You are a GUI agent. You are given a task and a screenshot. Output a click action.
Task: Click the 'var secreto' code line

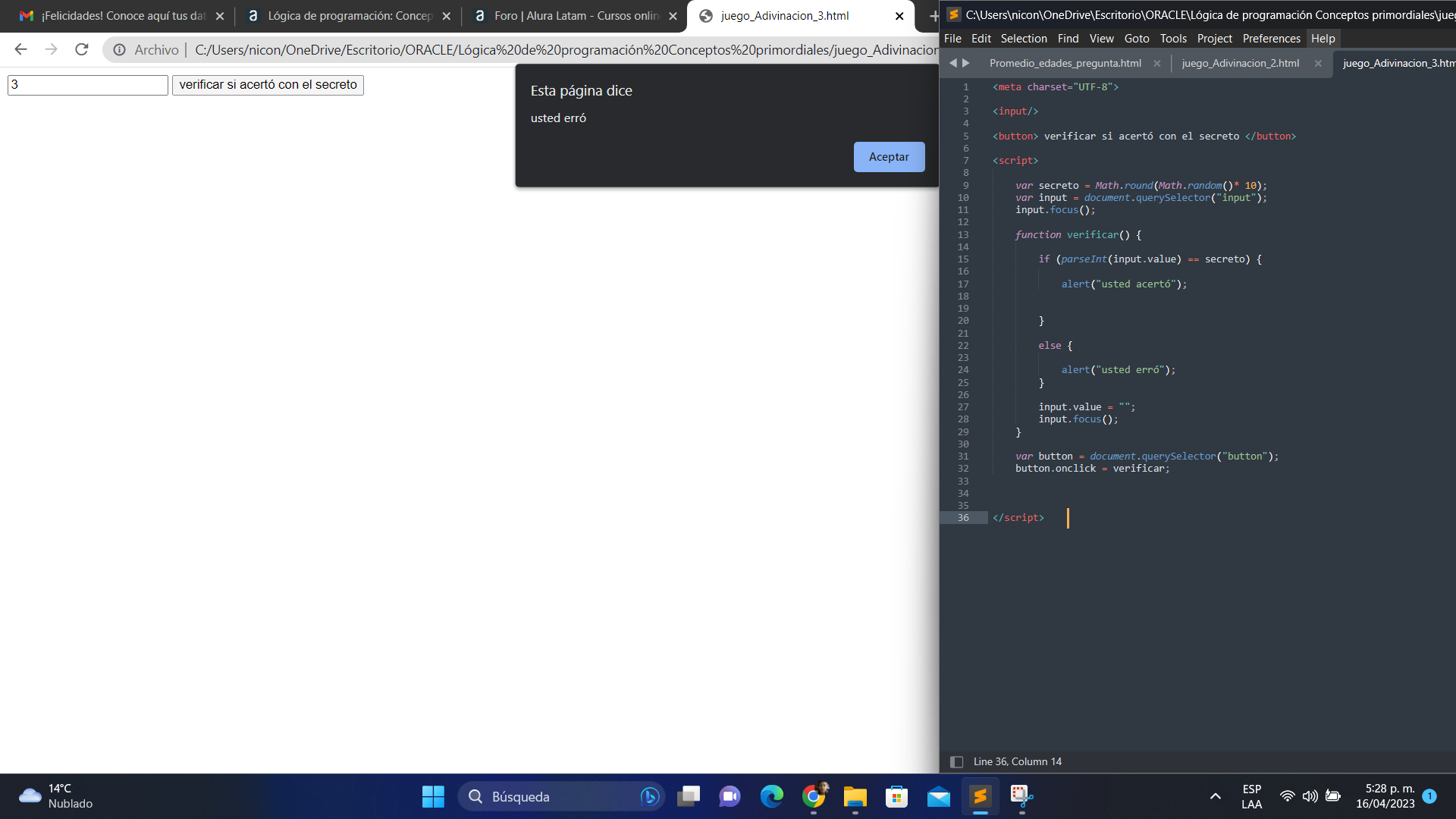[x=1141, y=186]
